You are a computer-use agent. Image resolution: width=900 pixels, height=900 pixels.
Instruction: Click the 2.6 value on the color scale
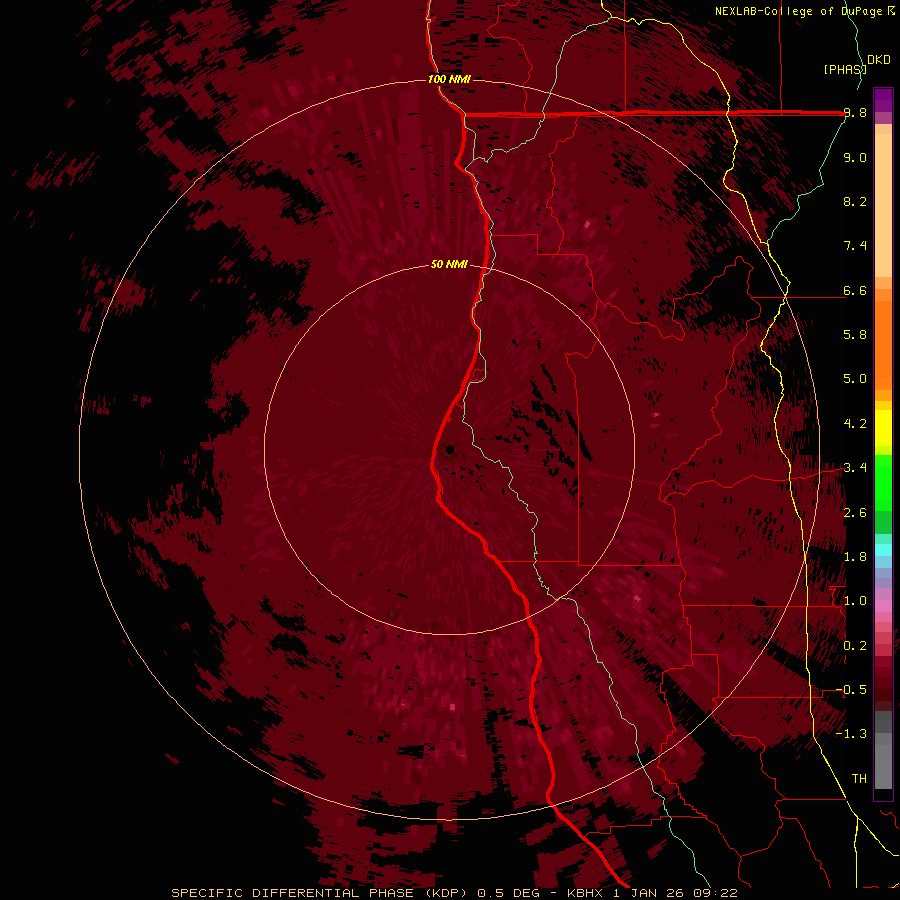(855, 513)
